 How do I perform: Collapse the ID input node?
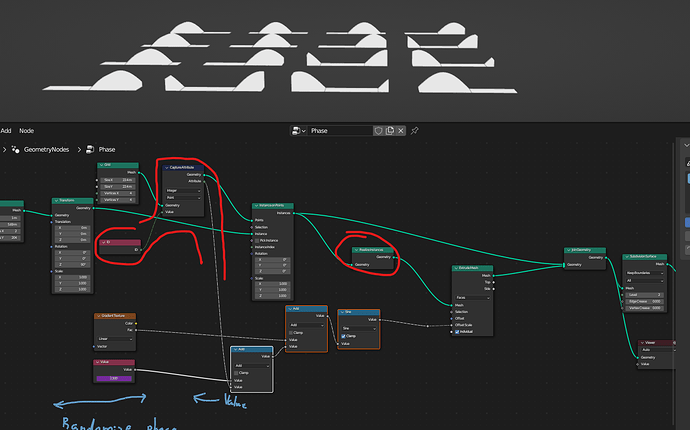[x=103, y=243]
